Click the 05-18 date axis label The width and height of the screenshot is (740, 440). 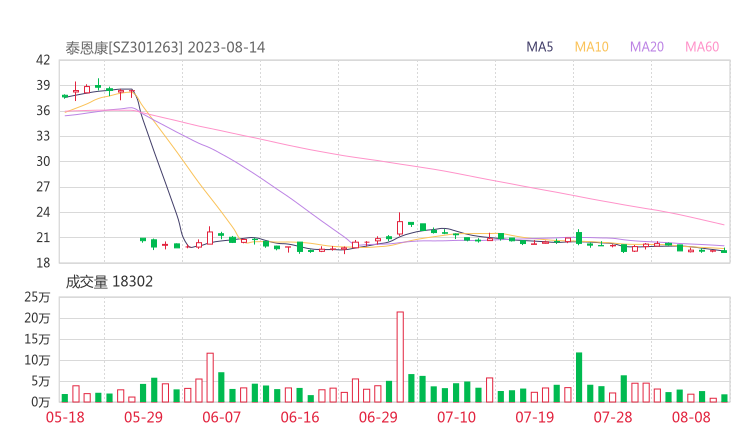tap(65, 417)
